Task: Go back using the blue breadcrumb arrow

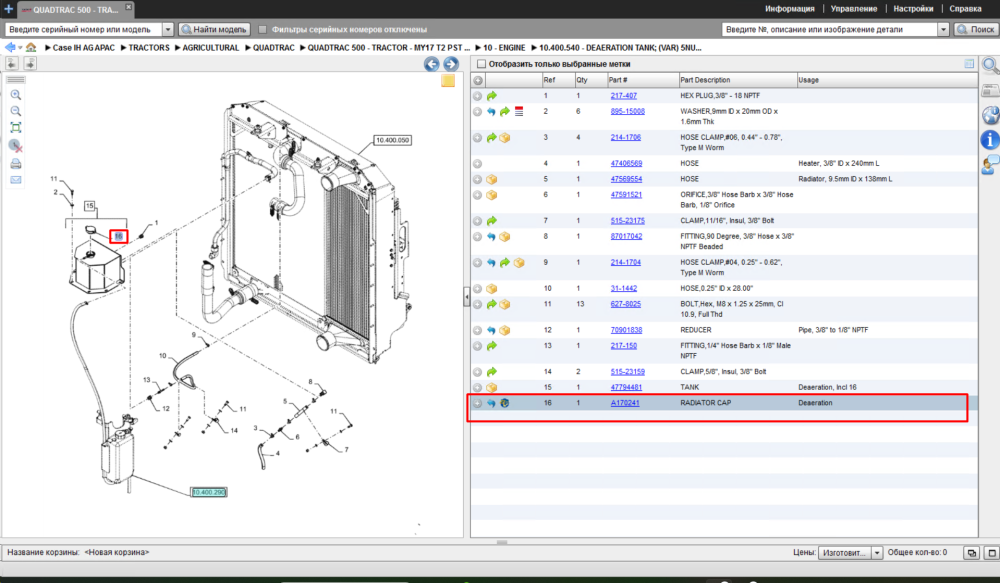Action: pyautogui.click(x=10, y=48)
